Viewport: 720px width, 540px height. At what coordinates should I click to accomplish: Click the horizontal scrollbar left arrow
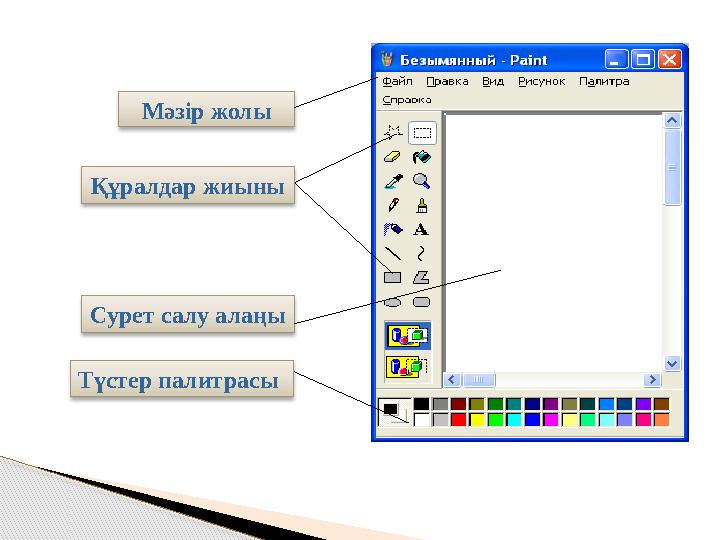(452, 380)
